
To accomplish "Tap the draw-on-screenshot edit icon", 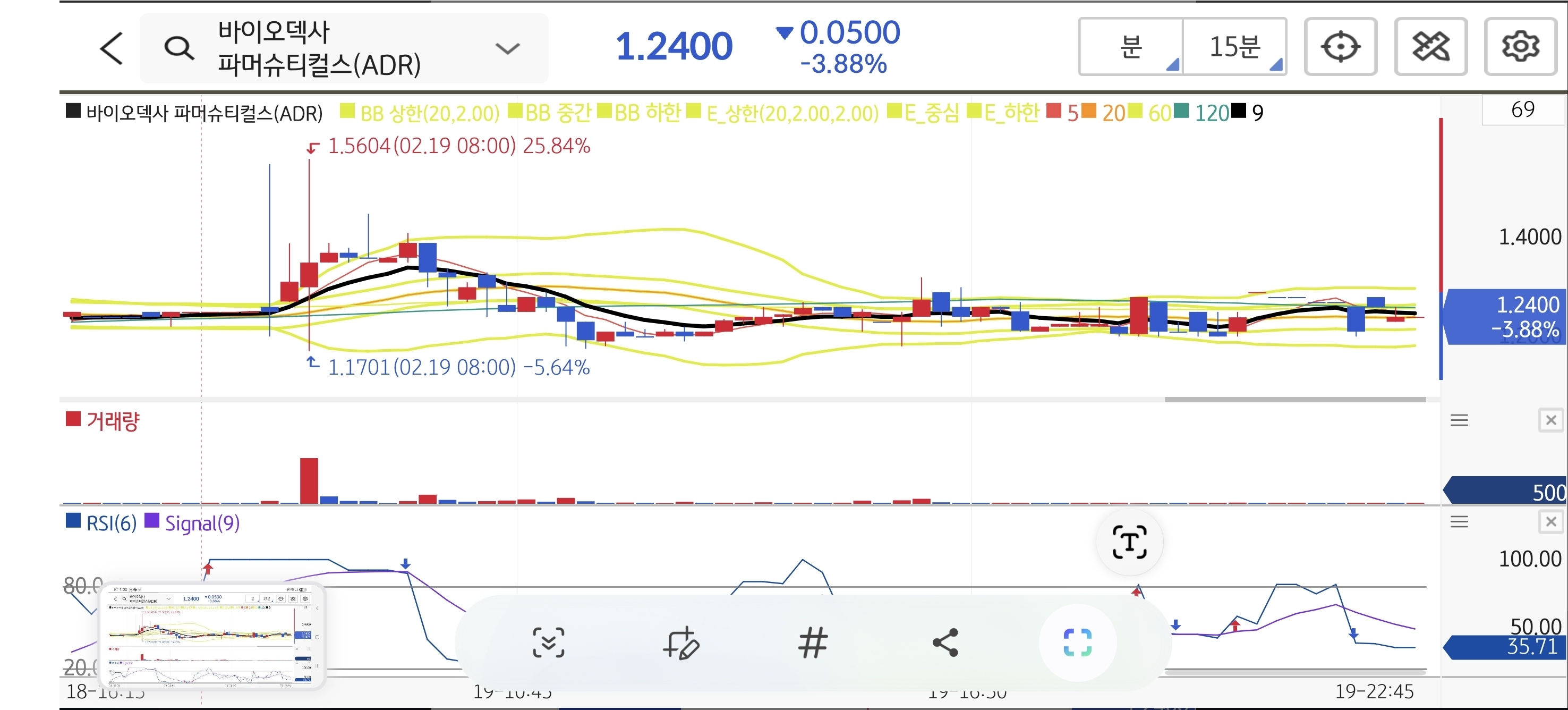I will click(680, 643).
